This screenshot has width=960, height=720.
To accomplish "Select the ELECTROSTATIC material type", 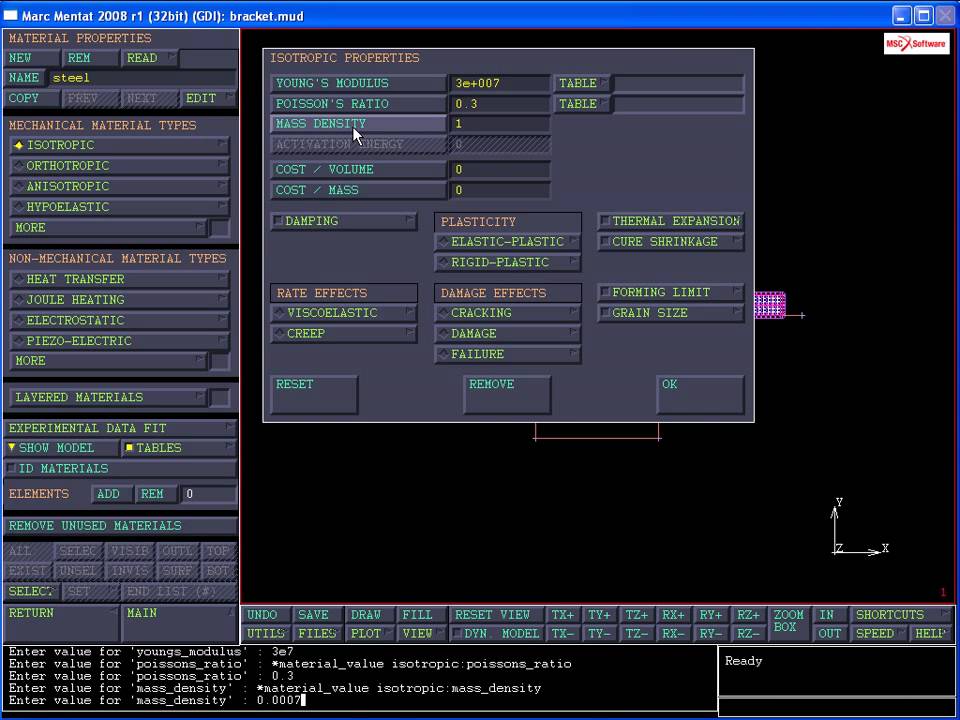I will click(119, 320).
